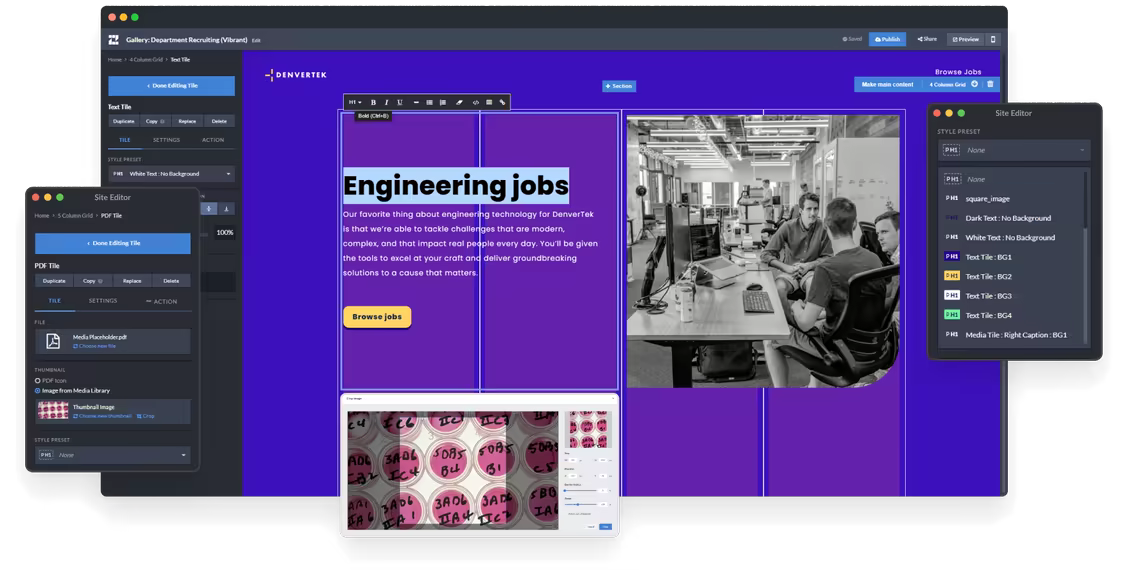Image resolution: width=1128 pixels, height=582 pixels.
Task: Click Done Editing Tile in main sidebar
Action: [x=171, y=86]
